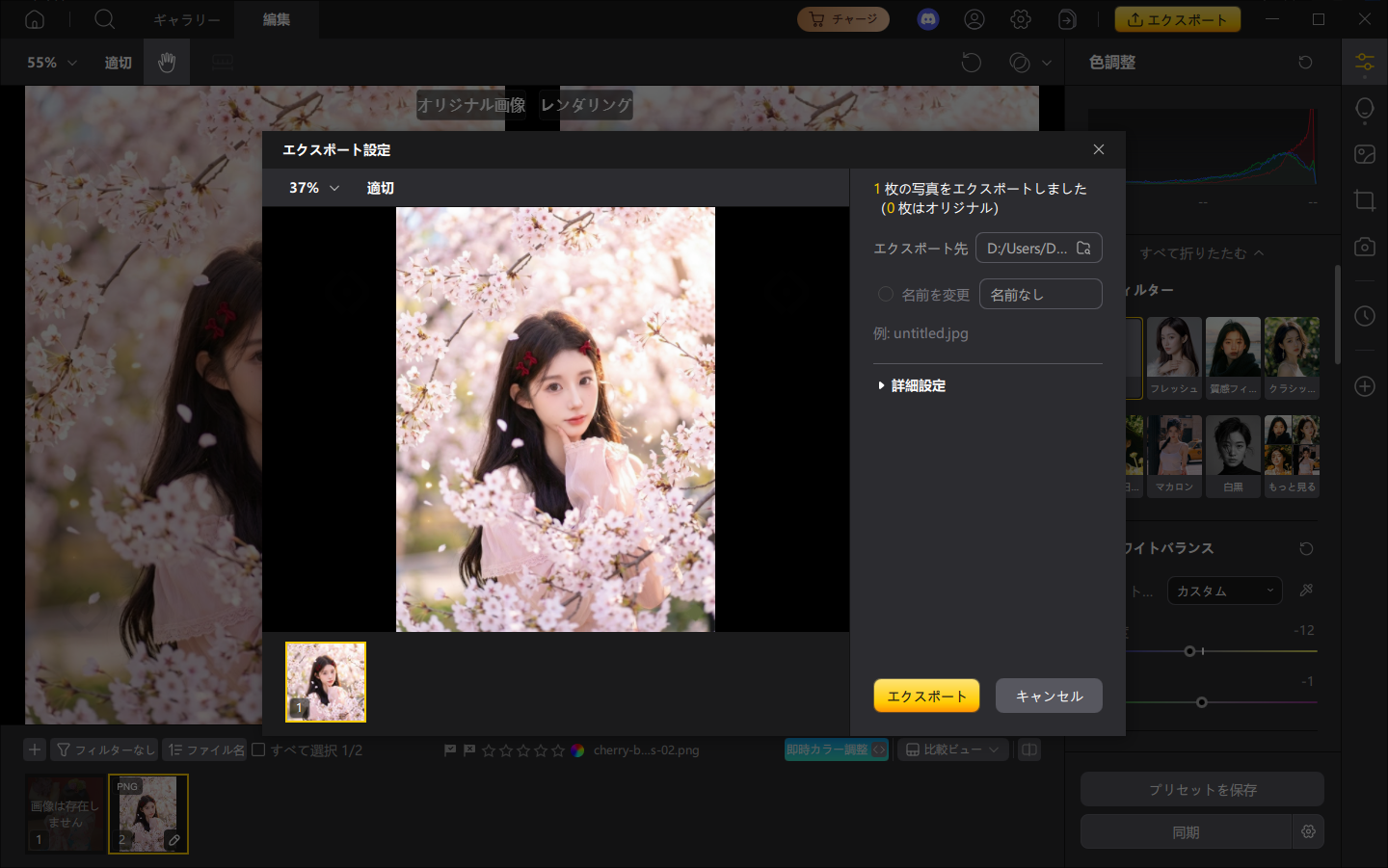This screenshot has height=868, width=1388.
Task: Select the hand tool in the toolbar
Action: coord(166,62)
